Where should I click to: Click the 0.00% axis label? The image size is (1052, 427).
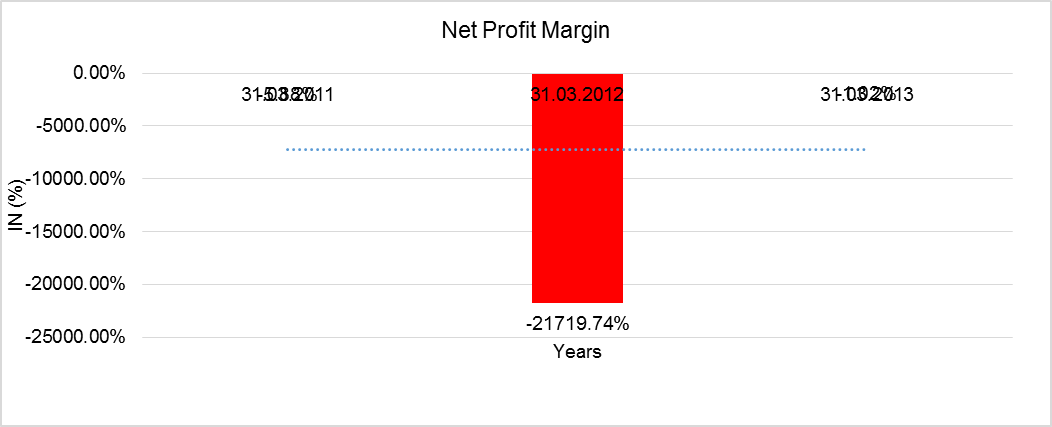click(92, 73)
